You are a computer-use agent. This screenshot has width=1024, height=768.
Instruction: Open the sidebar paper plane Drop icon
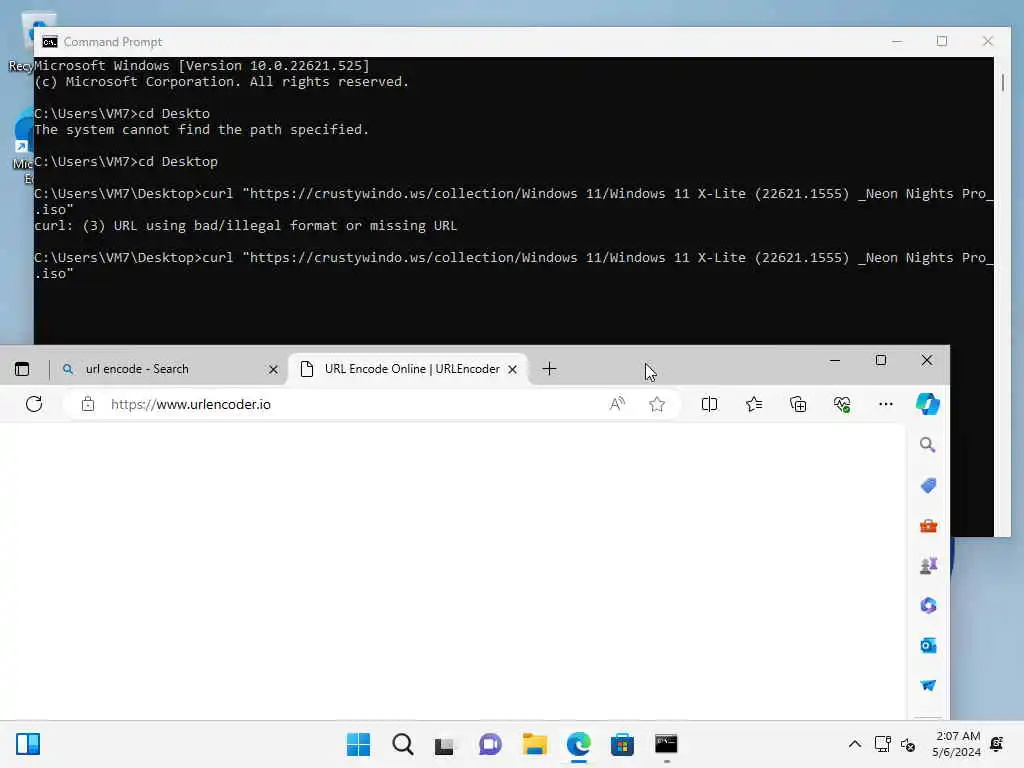928,685
